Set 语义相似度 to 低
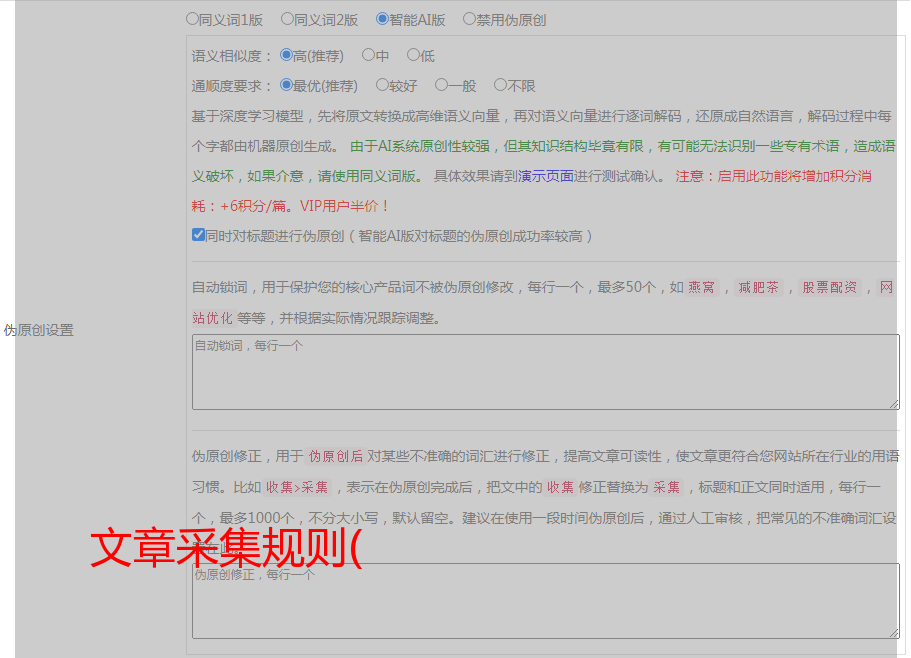The width and height of the screenshot is (911, 658). (413, 55)
